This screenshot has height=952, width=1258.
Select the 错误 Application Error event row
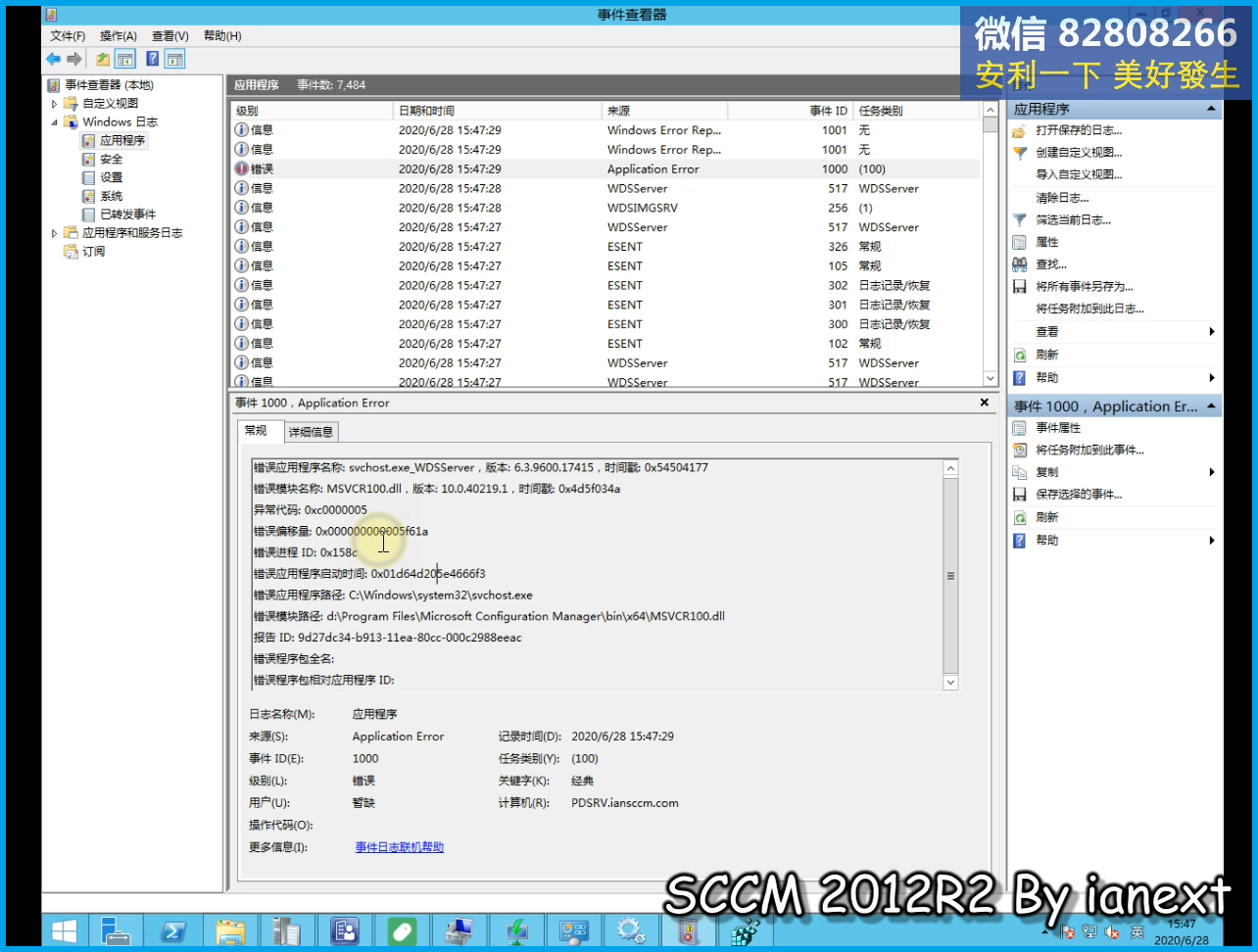(x=605, y=169)
